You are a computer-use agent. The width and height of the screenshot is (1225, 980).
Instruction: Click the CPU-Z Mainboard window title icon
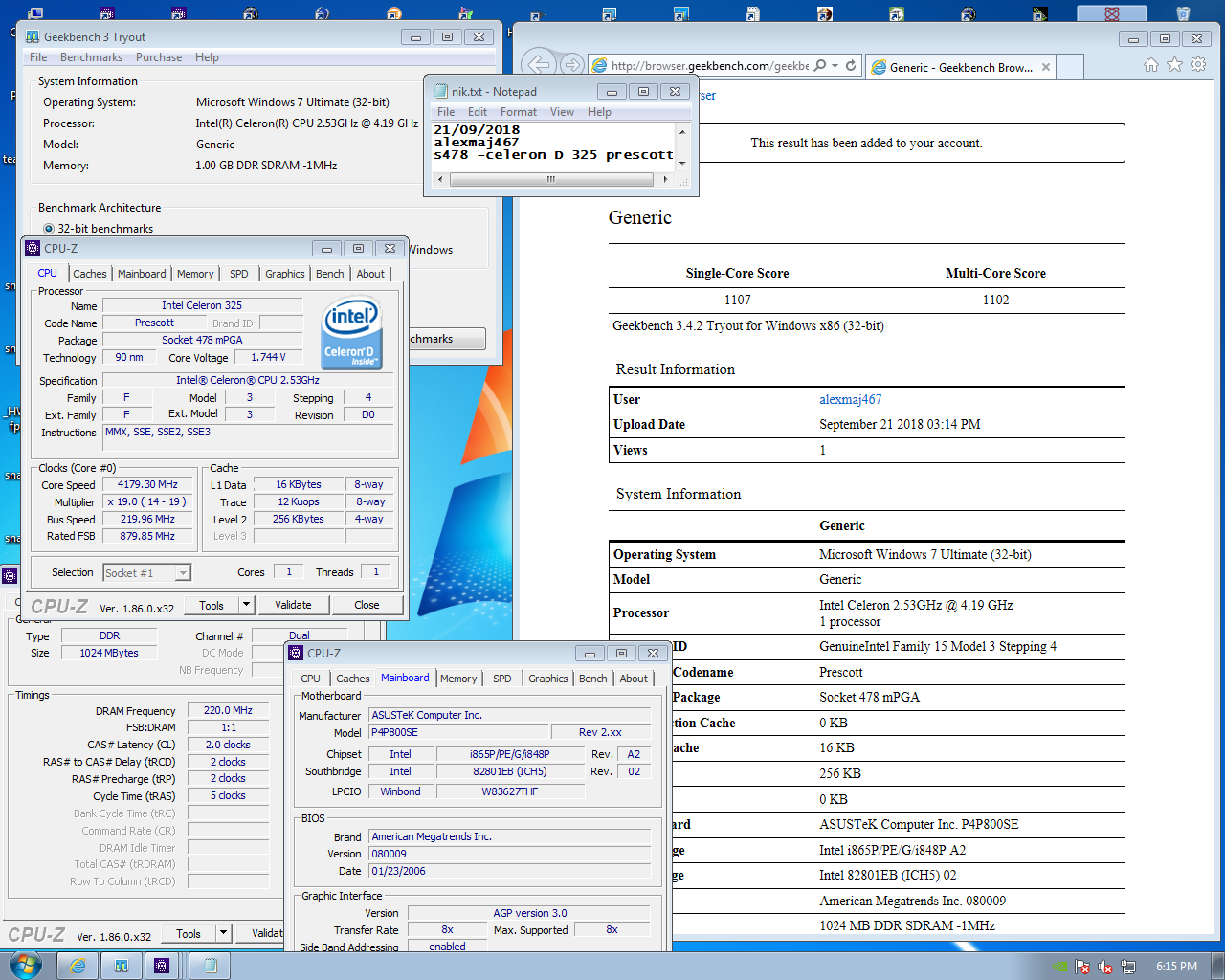[296, 653]
